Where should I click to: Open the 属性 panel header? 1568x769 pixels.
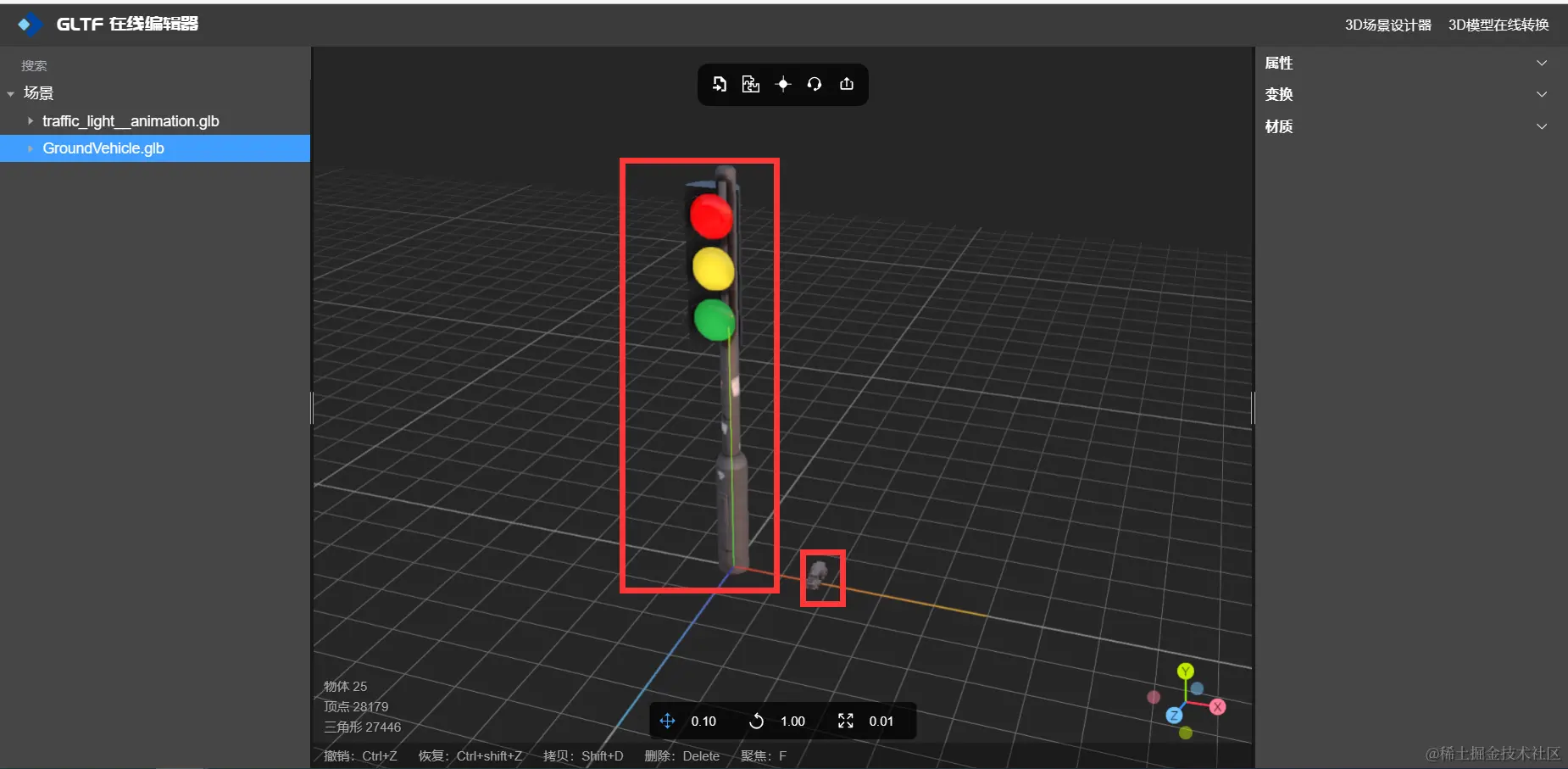pyautogui.click(x=1407, y=63)
